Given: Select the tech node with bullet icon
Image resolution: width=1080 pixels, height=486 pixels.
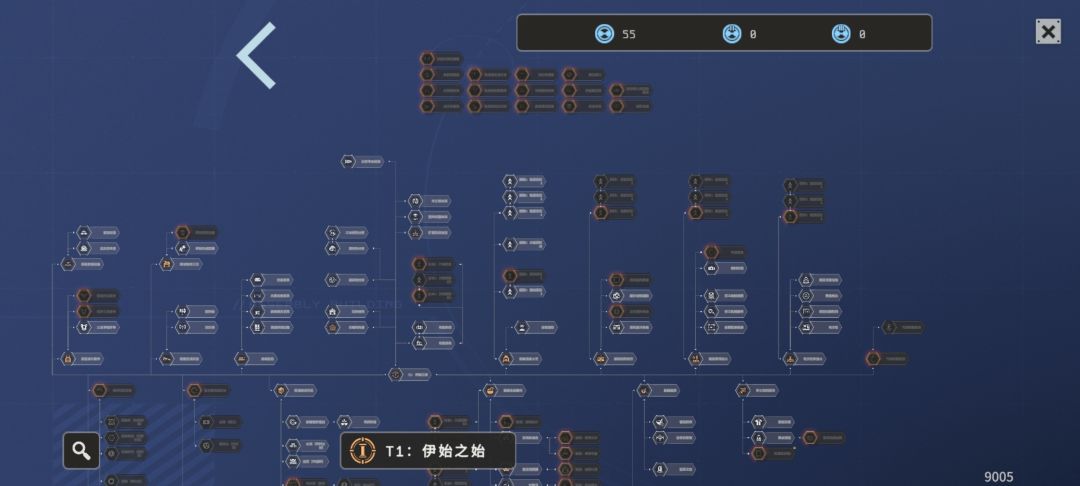Looking at the screenshot, I should 362,162.
